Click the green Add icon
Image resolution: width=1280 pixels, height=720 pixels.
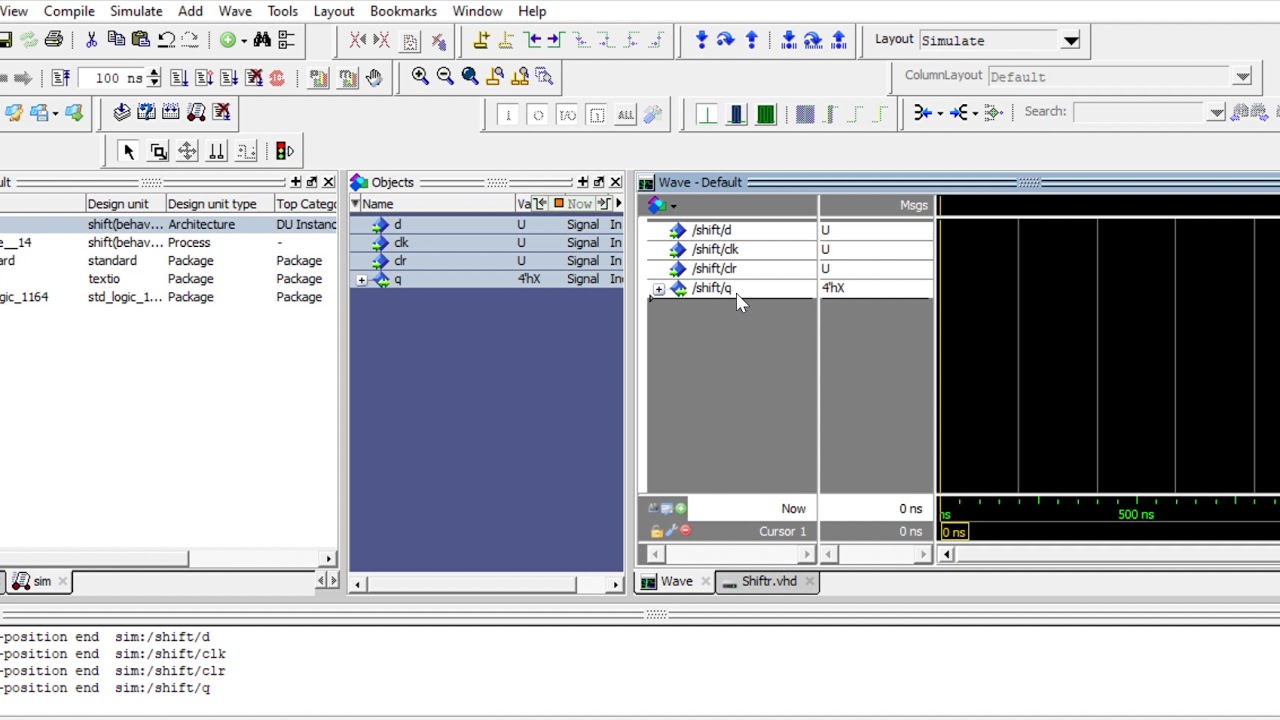pyautogui.click(x=228, y=40)
